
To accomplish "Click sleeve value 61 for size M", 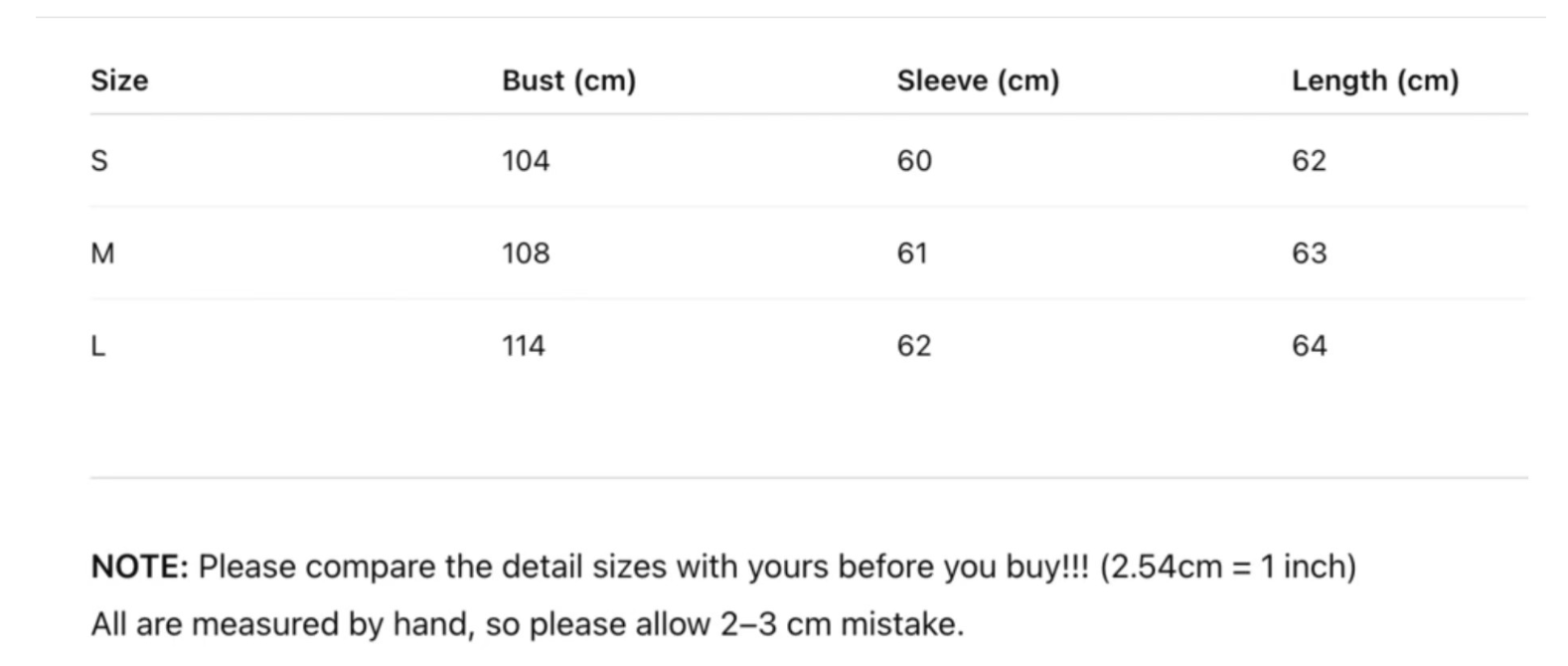I will tap(912, 253).
